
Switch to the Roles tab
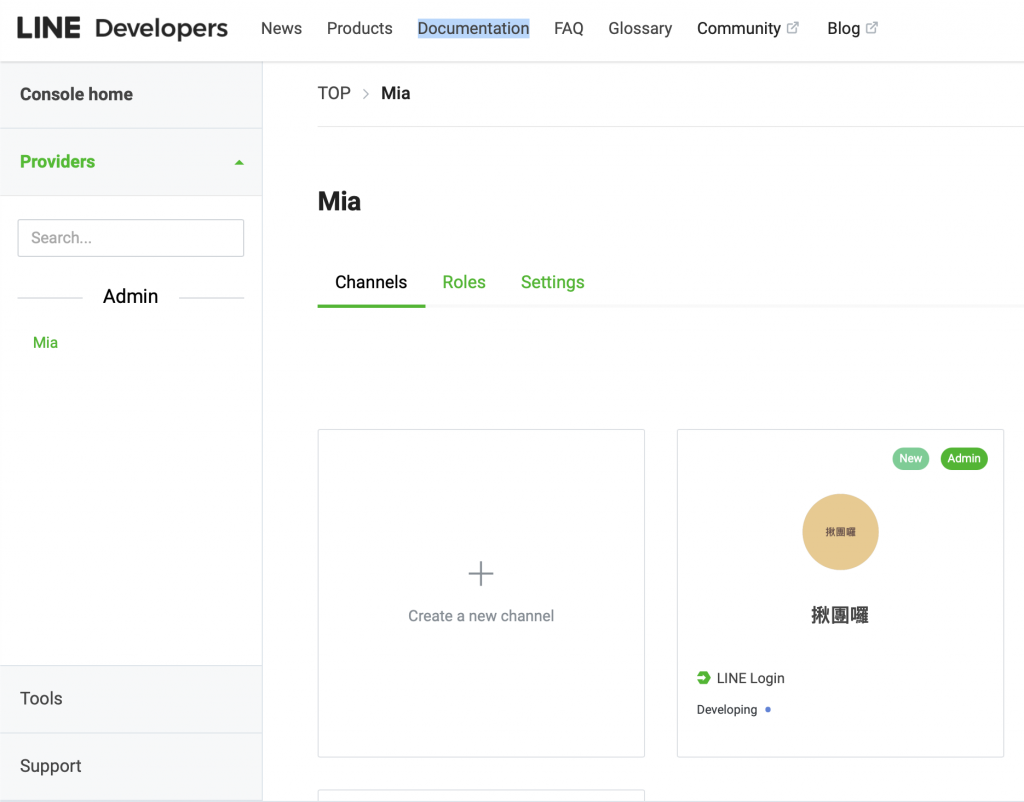coord(464,282)
